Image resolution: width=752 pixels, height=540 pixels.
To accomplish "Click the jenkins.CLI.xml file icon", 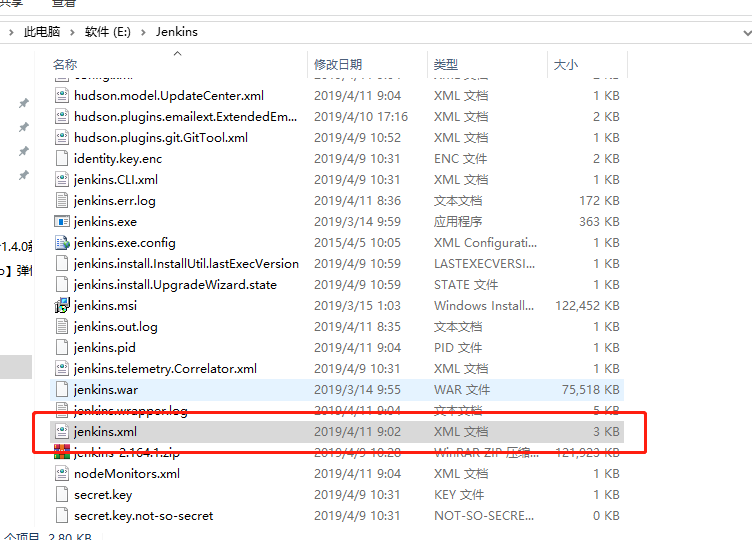I will [62, 180].
